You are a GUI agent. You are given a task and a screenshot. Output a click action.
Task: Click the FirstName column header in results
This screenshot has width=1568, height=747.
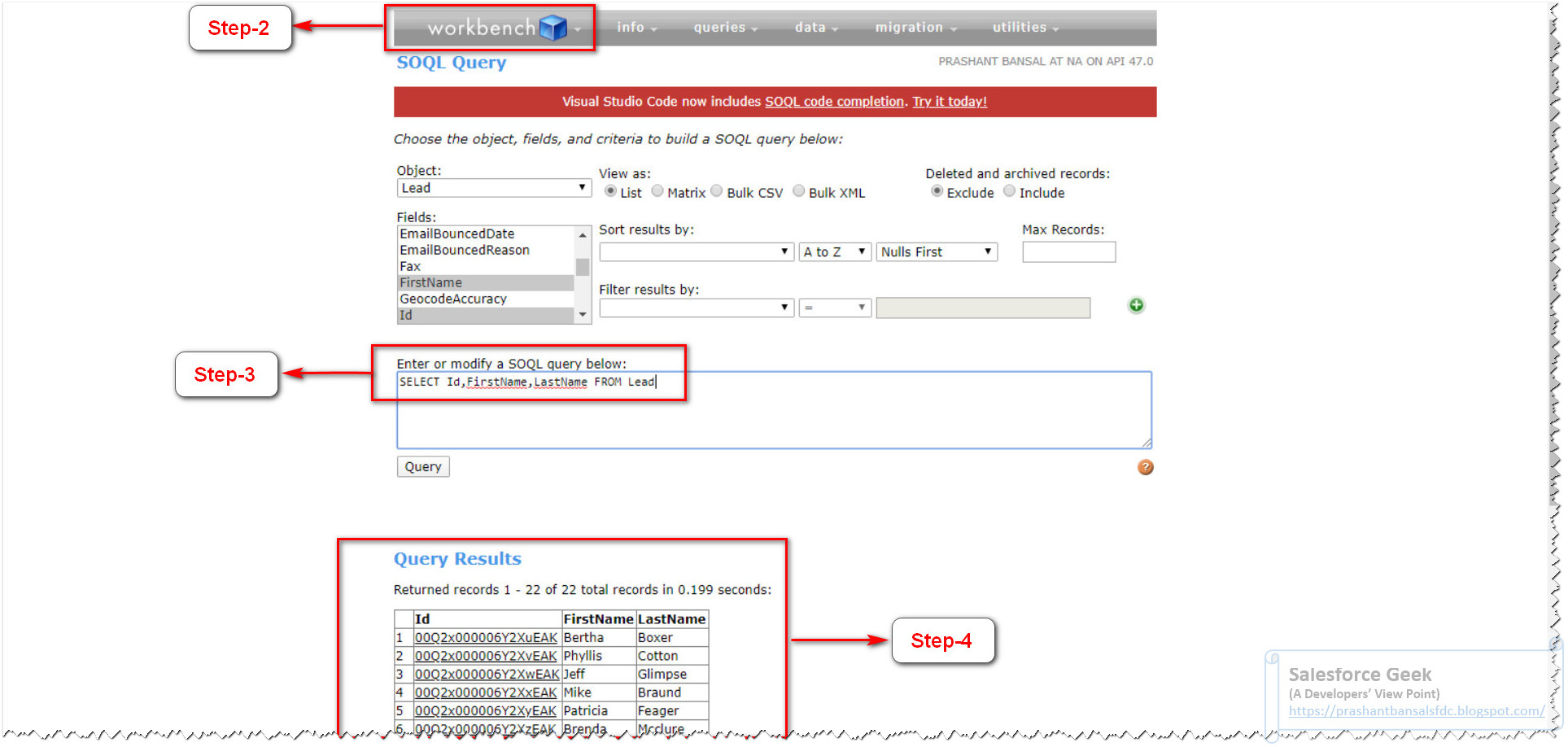[598, 619]
